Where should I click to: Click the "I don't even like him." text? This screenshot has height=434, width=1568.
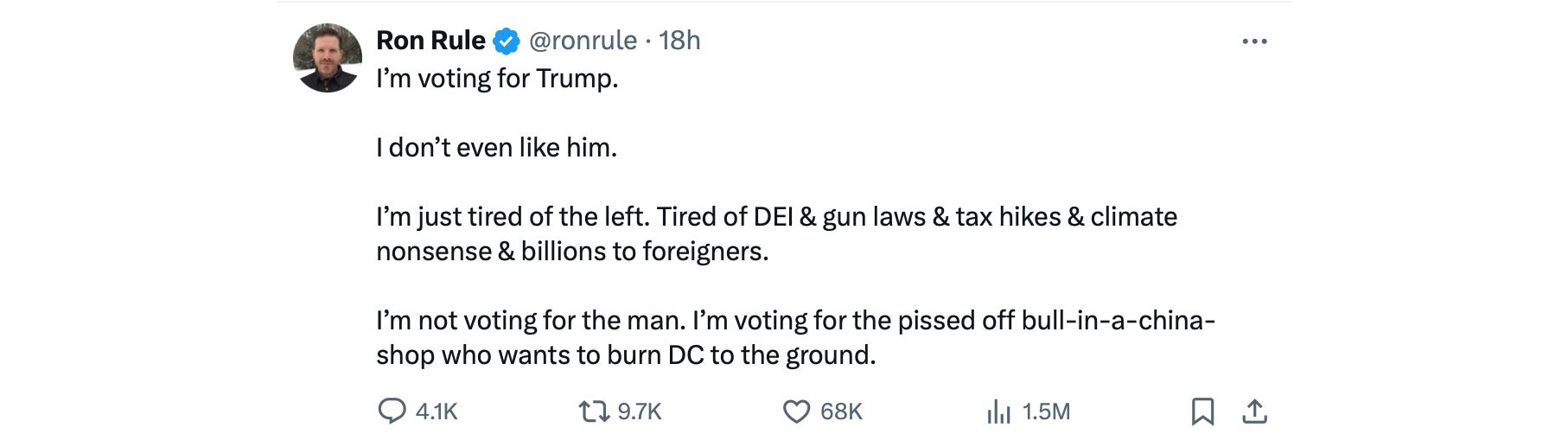(x=496, y=148)
